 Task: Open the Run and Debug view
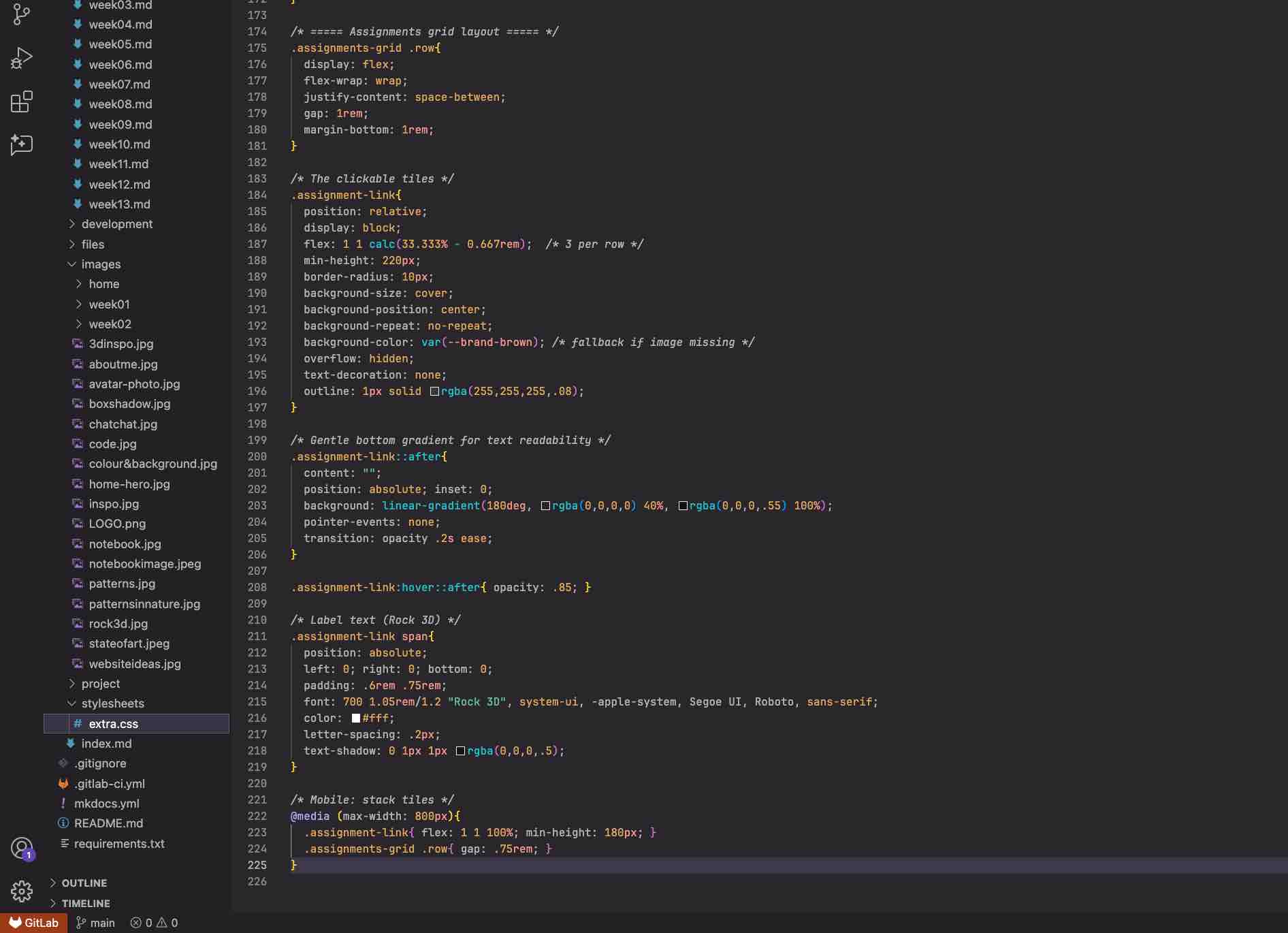click(22, 59)
